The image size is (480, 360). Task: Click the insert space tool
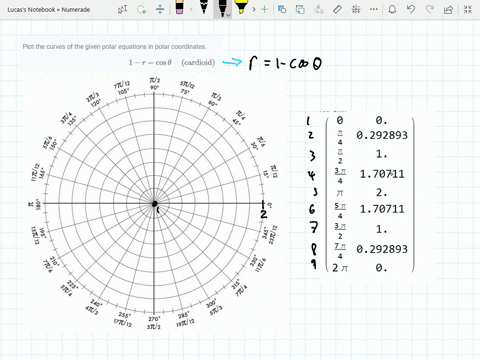pos(160,9)
